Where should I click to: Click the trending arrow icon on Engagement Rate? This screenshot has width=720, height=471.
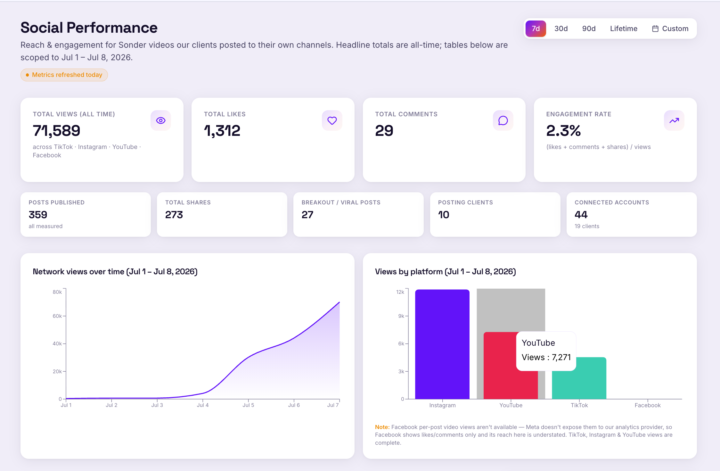click(x=674, y=121)
